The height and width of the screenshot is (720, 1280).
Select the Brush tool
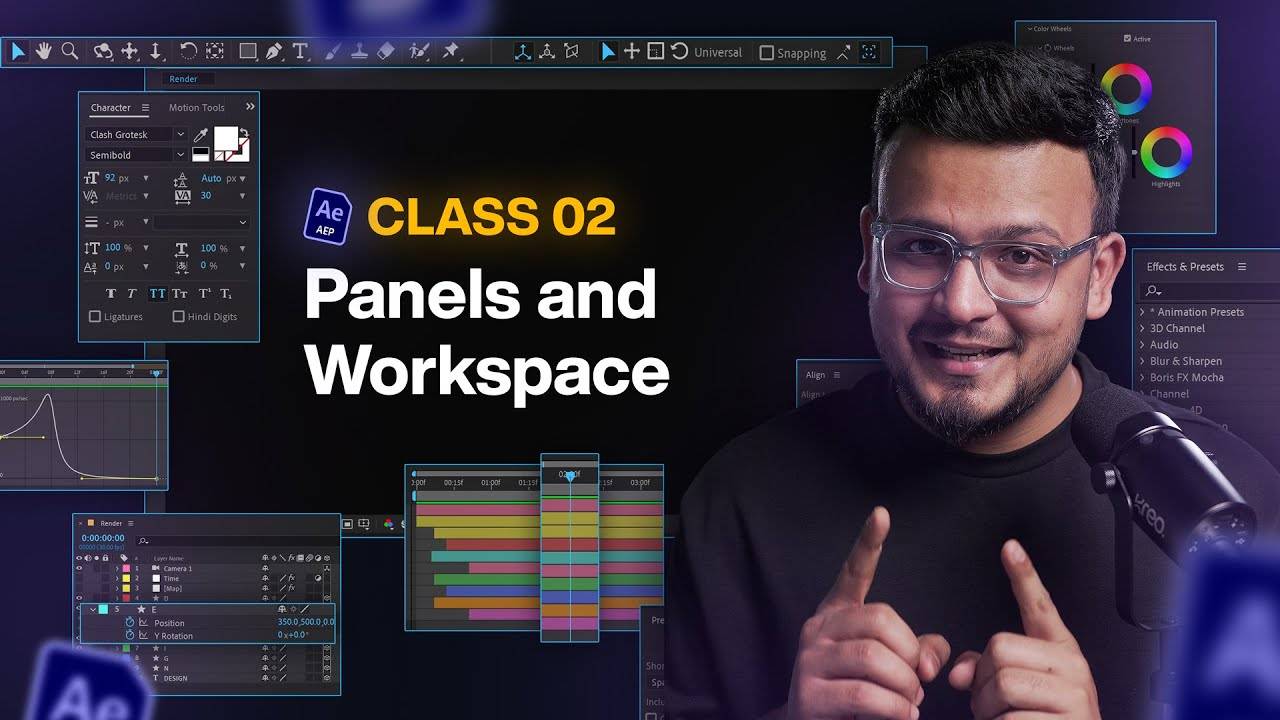tap(333, 51)
